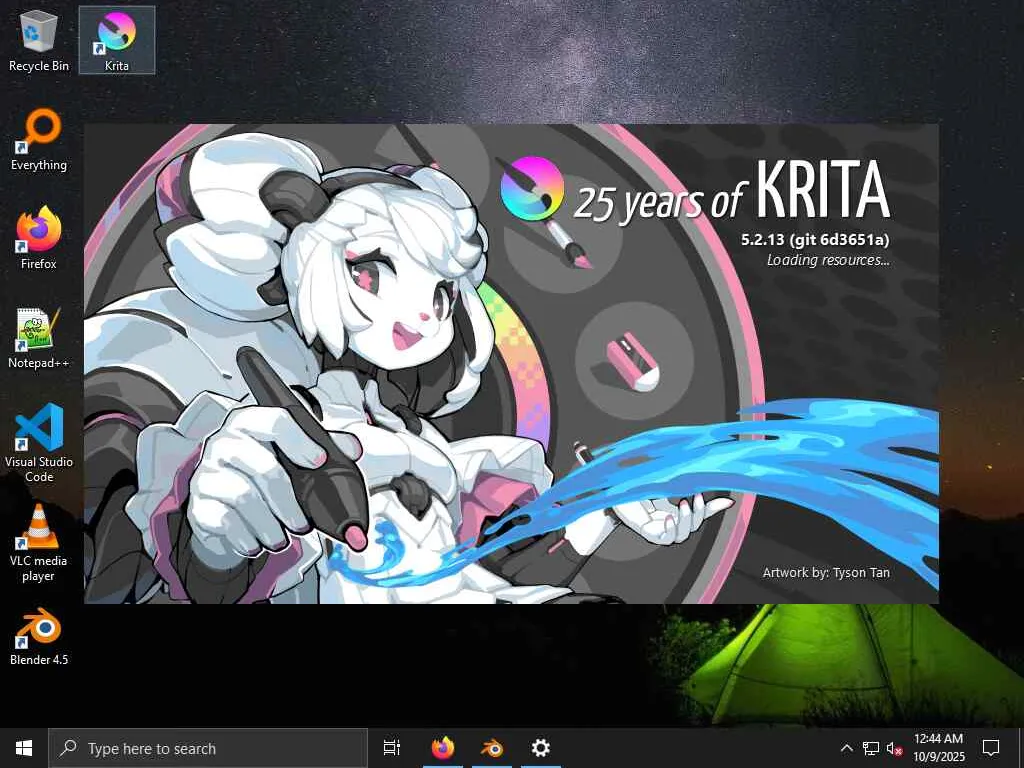Open the Windows Start menu
1024x768 pixels.
24,748
